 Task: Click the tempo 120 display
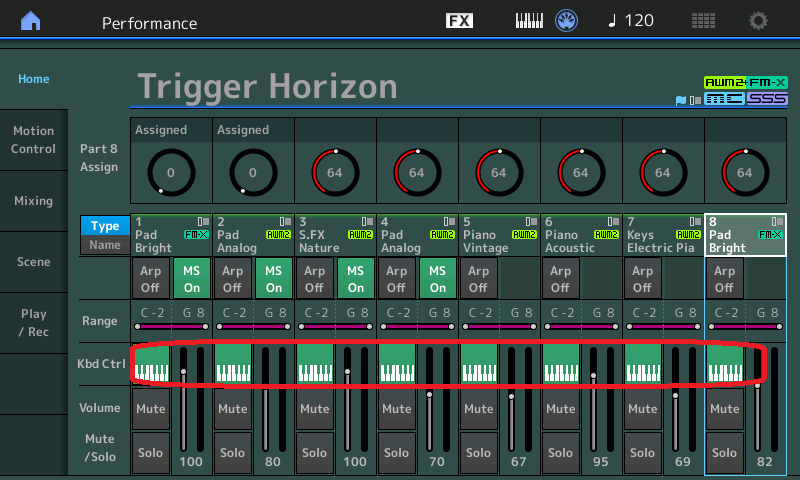630,21
